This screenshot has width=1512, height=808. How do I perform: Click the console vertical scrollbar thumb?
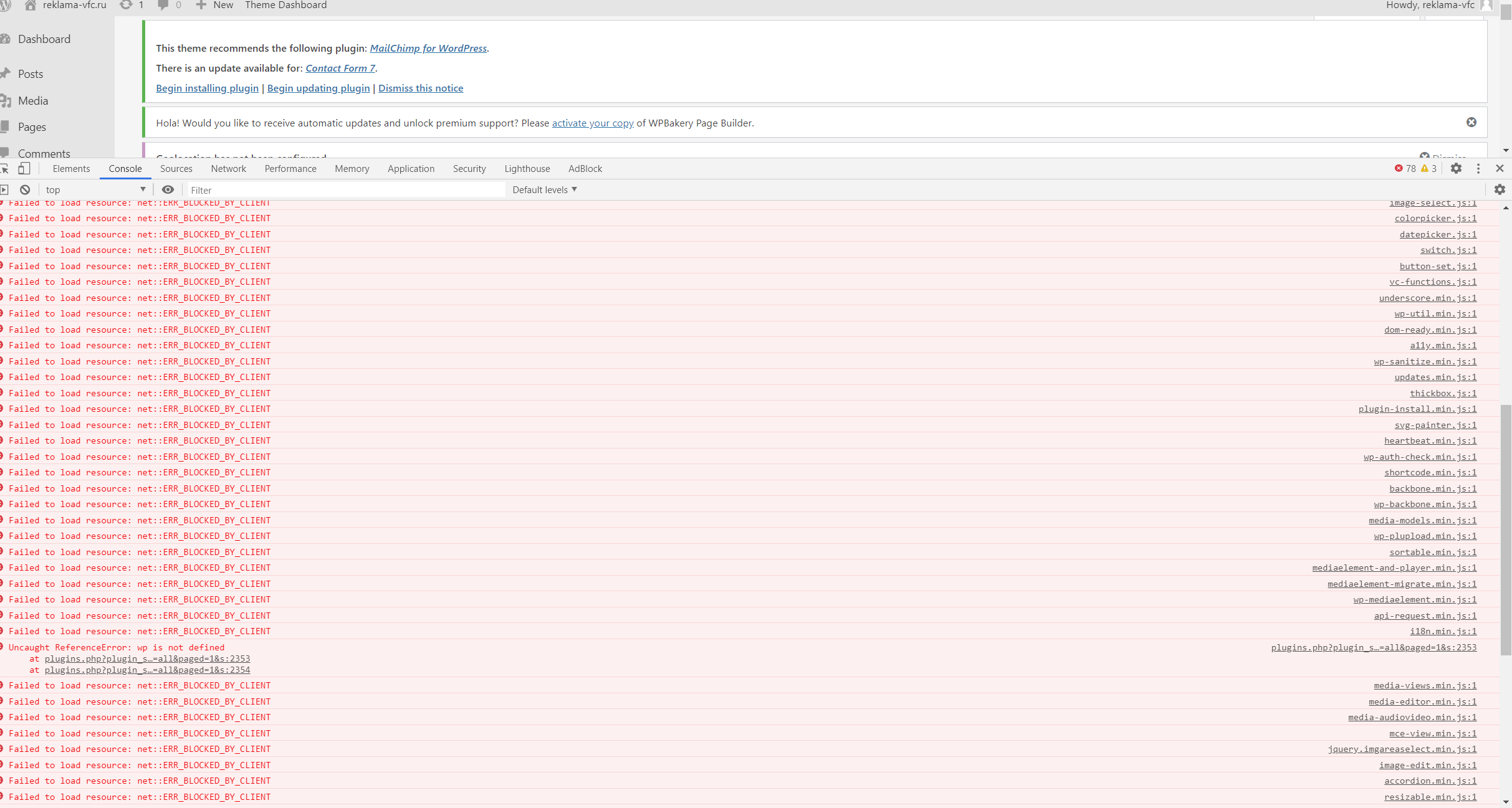click(x=1505, y=530)
